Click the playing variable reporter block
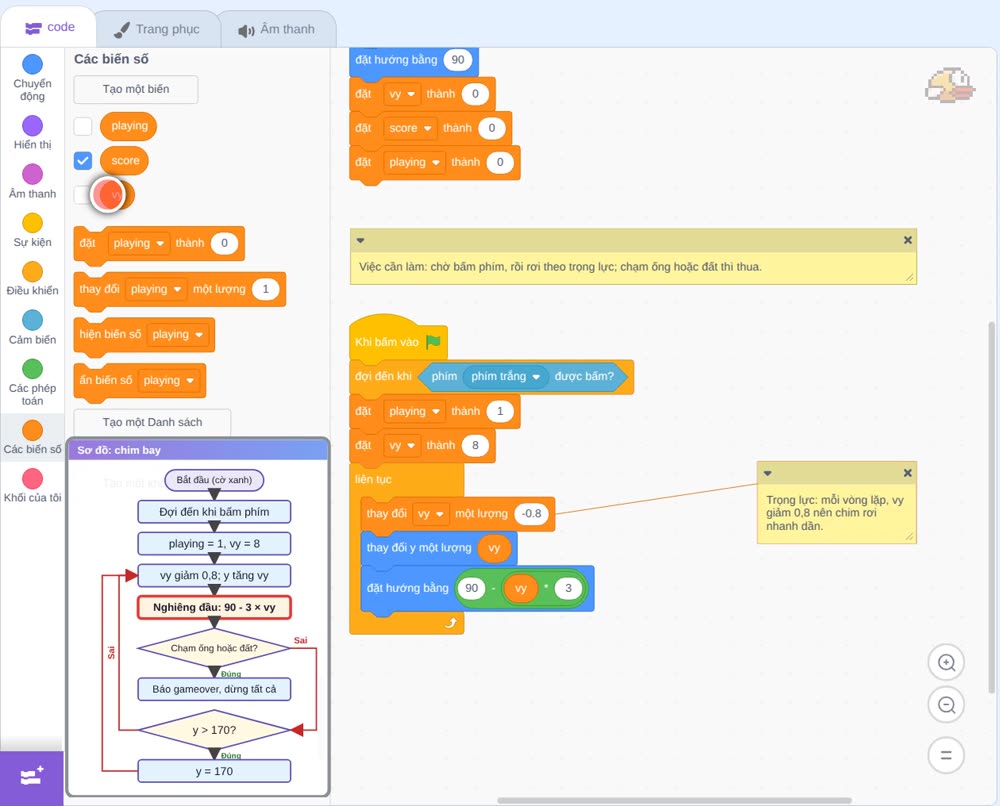The width and height of the screenshot is (1000, 806). [x=129, y=126]
